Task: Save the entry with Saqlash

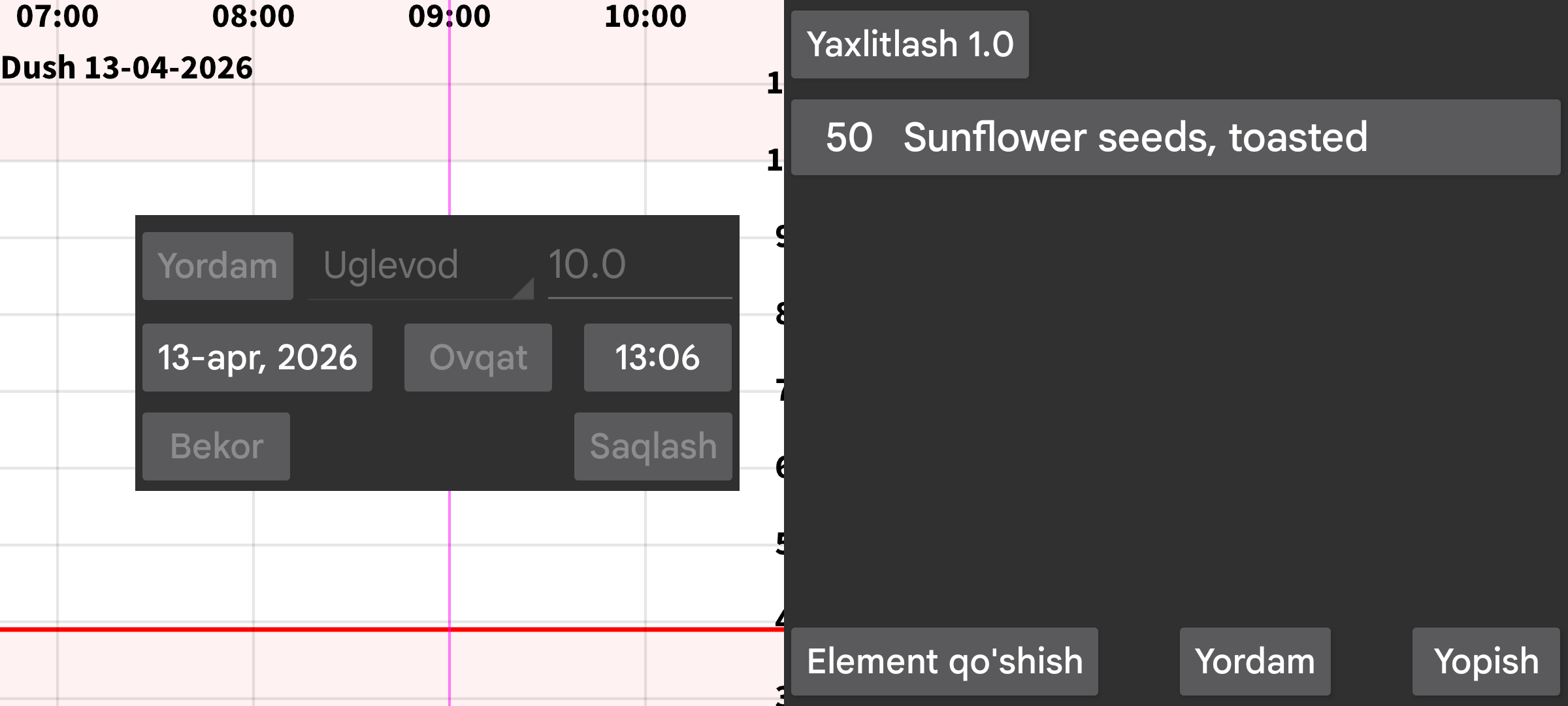Action: coord(653,446)
